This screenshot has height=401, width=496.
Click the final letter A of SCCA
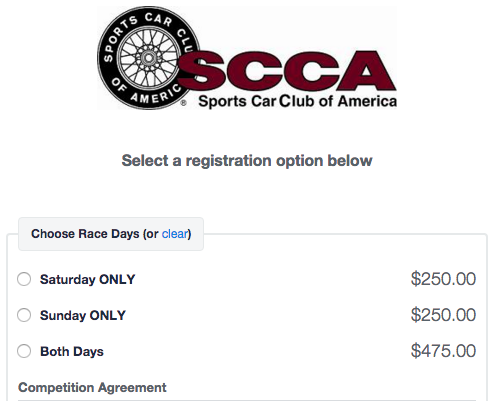click(x=366, y=71)
